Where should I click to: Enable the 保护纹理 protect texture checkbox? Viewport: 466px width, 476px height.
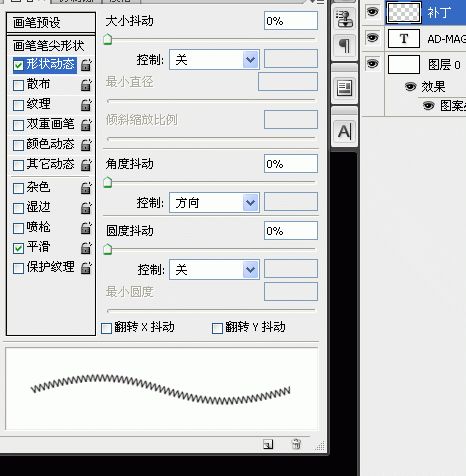coord(18,268)
